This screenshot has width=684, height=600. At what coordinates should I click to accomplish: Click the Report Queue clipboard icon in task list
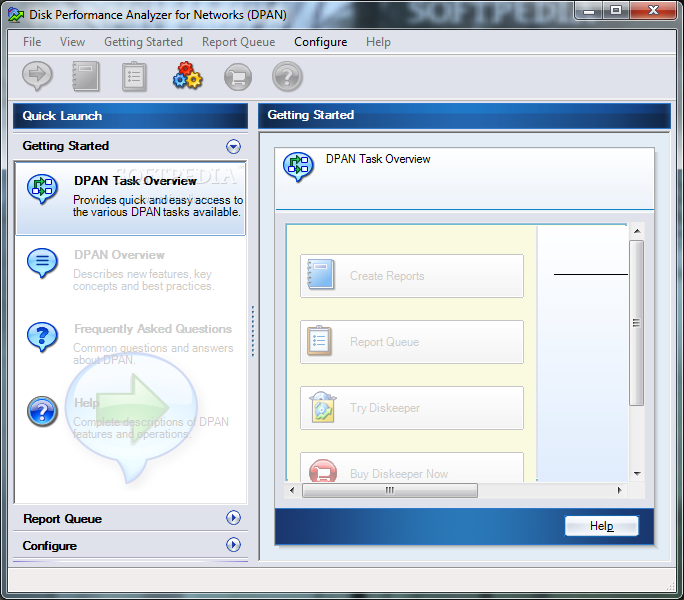pos(319,340)
